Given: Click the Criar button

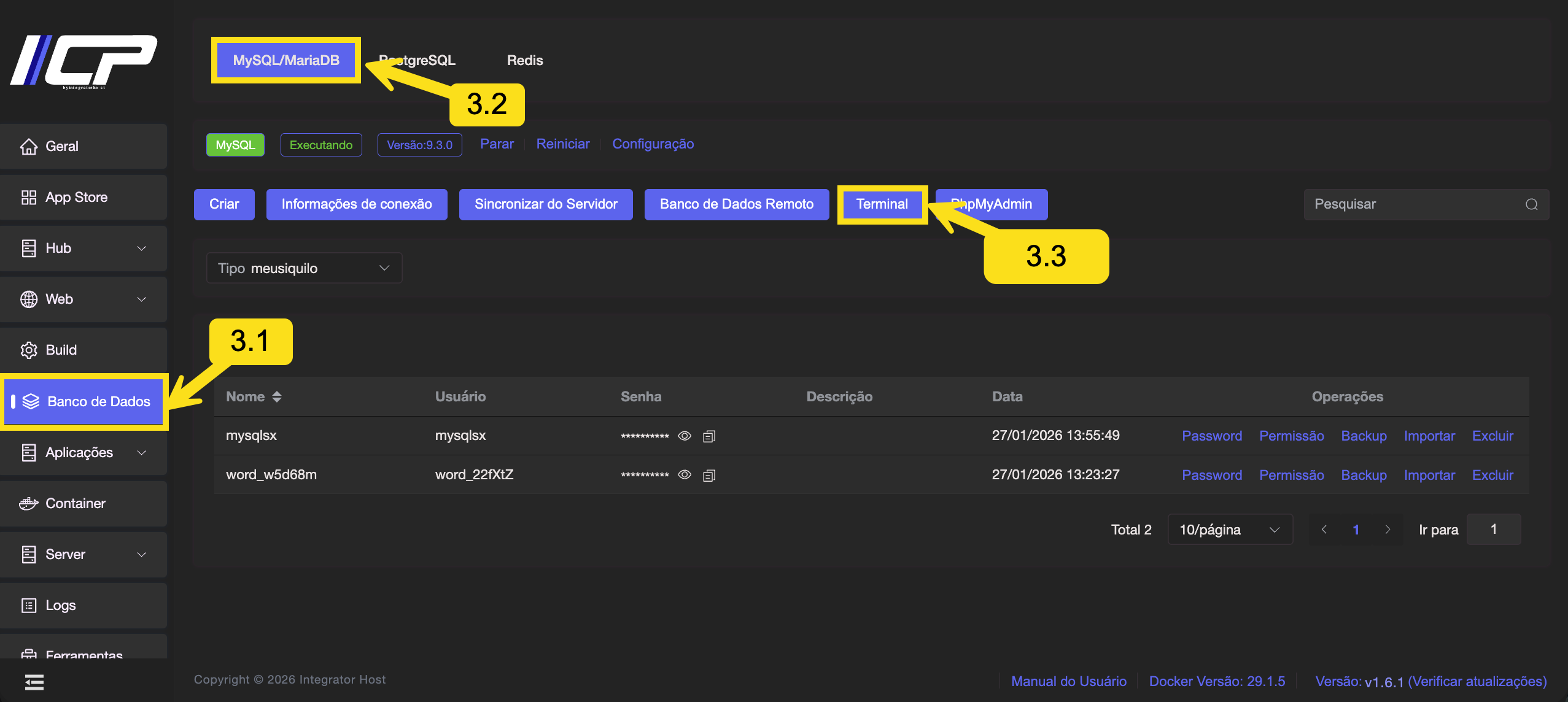Looking at the screenshot, I should click(x=224, y=204).
